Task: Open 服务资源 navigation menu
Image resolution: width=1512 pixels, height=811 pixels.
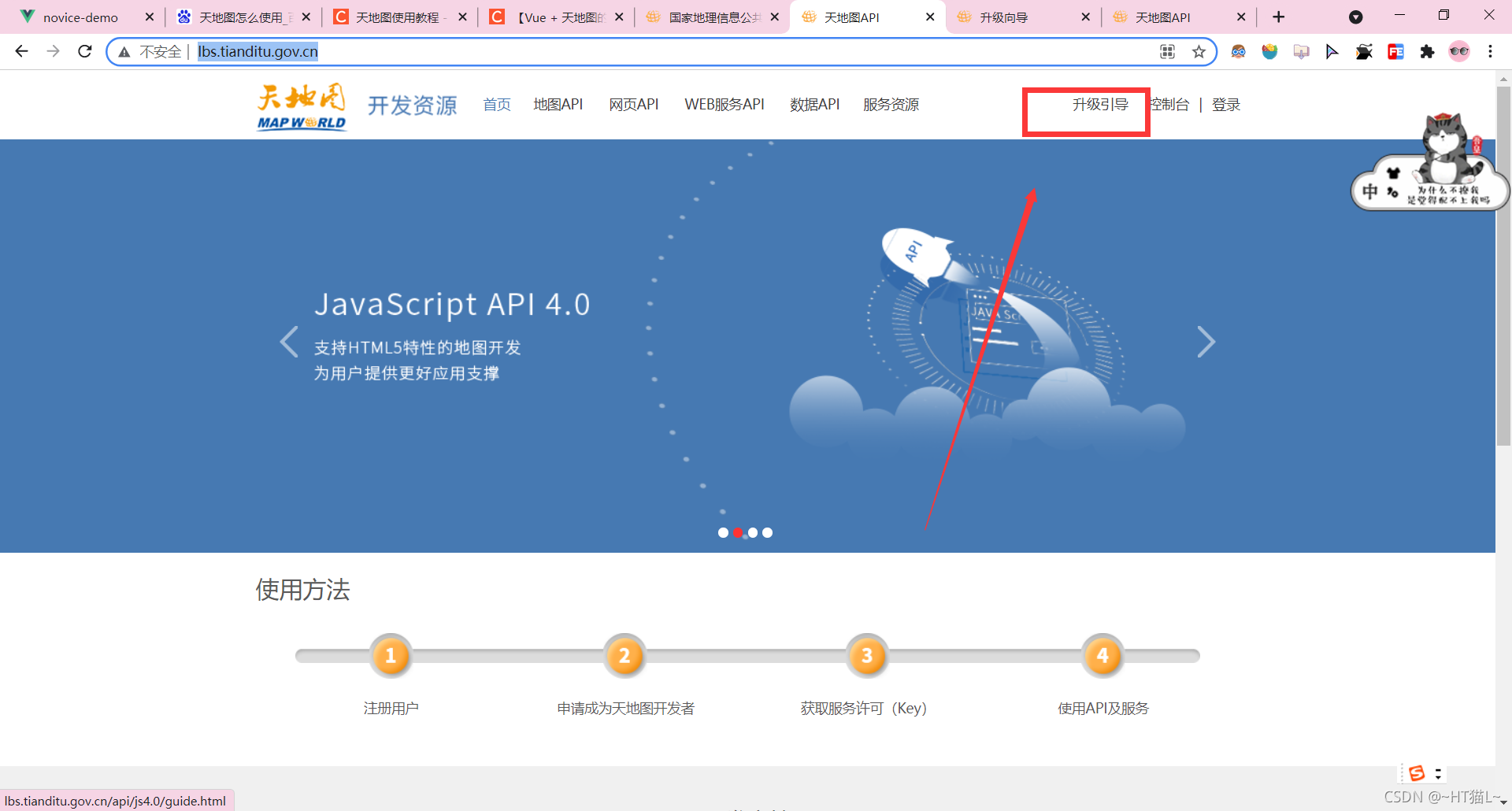Action: click(891, 105)
